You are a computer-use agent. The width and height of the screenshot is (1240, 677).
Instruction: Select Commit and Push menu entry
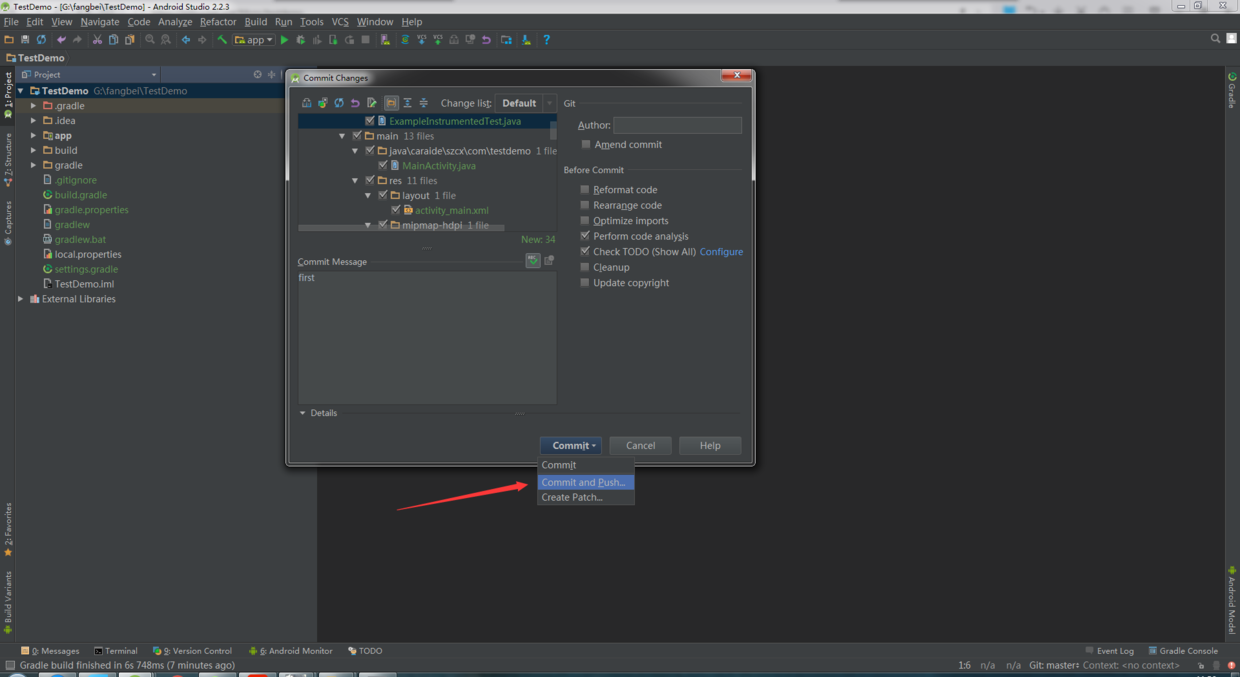click(585, 482)
